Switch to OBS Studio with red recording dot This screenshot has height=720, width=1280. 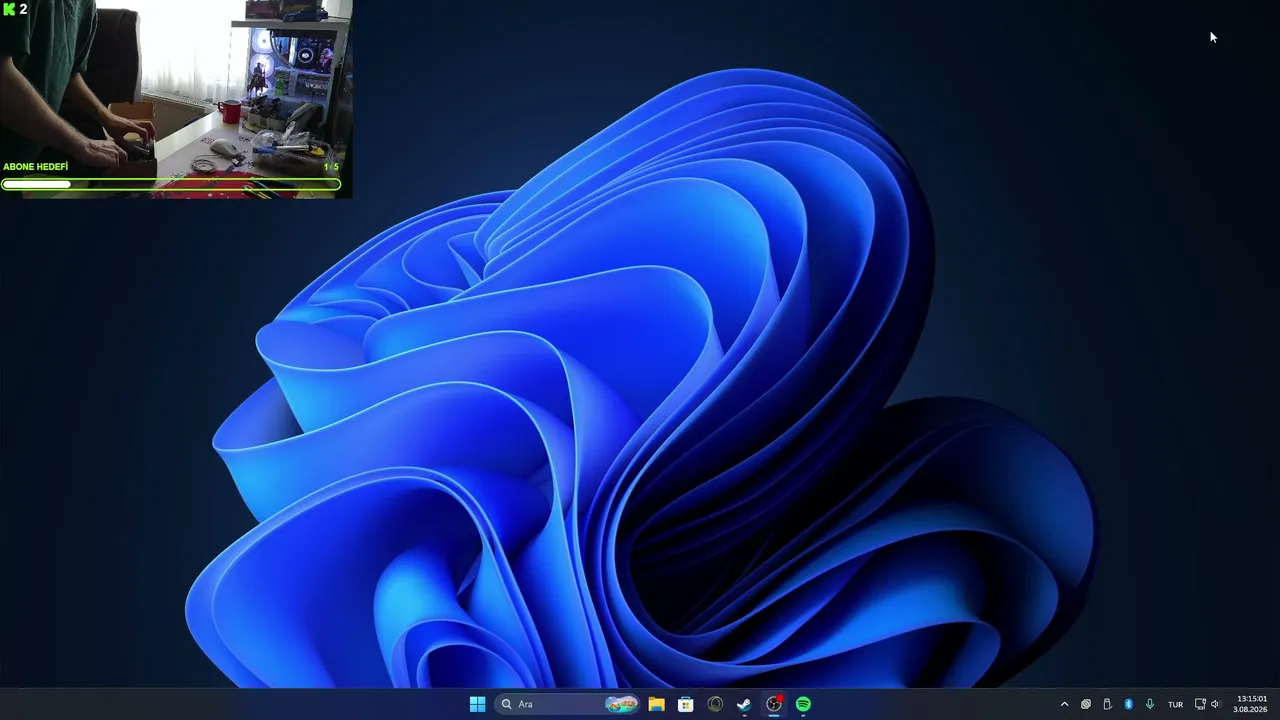[774, 704]
